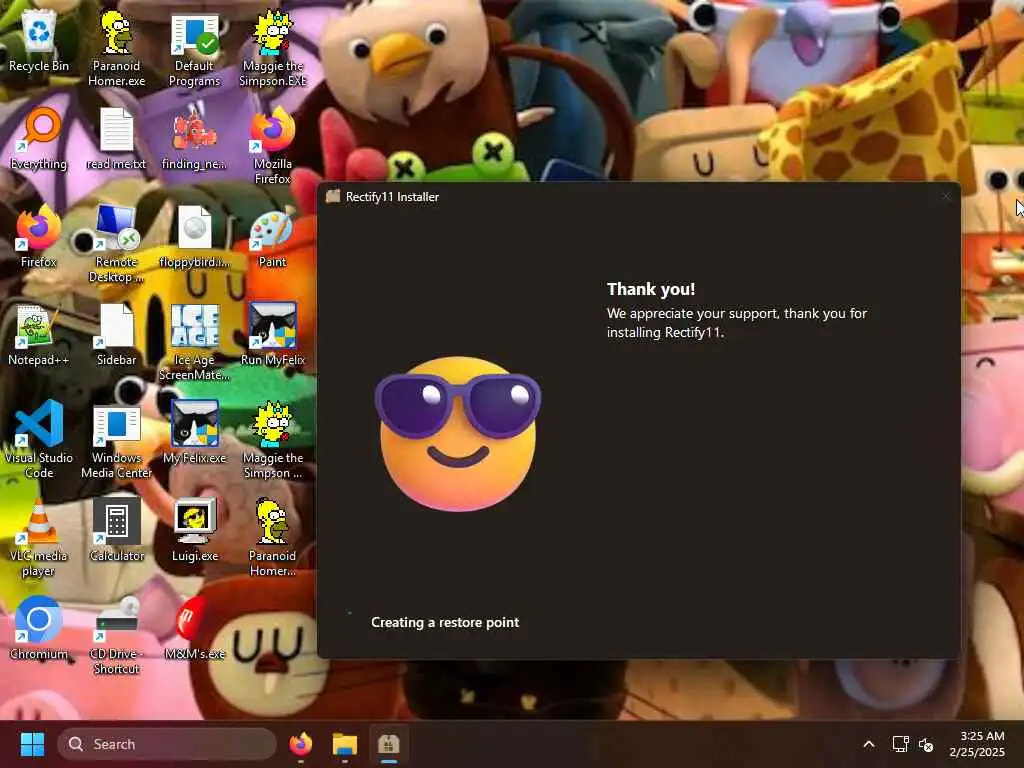Image resolution: width=1024 pixels, height=768 pixels.
Task: Open the clock showing 3:25 AM
Action: point(978,744)
